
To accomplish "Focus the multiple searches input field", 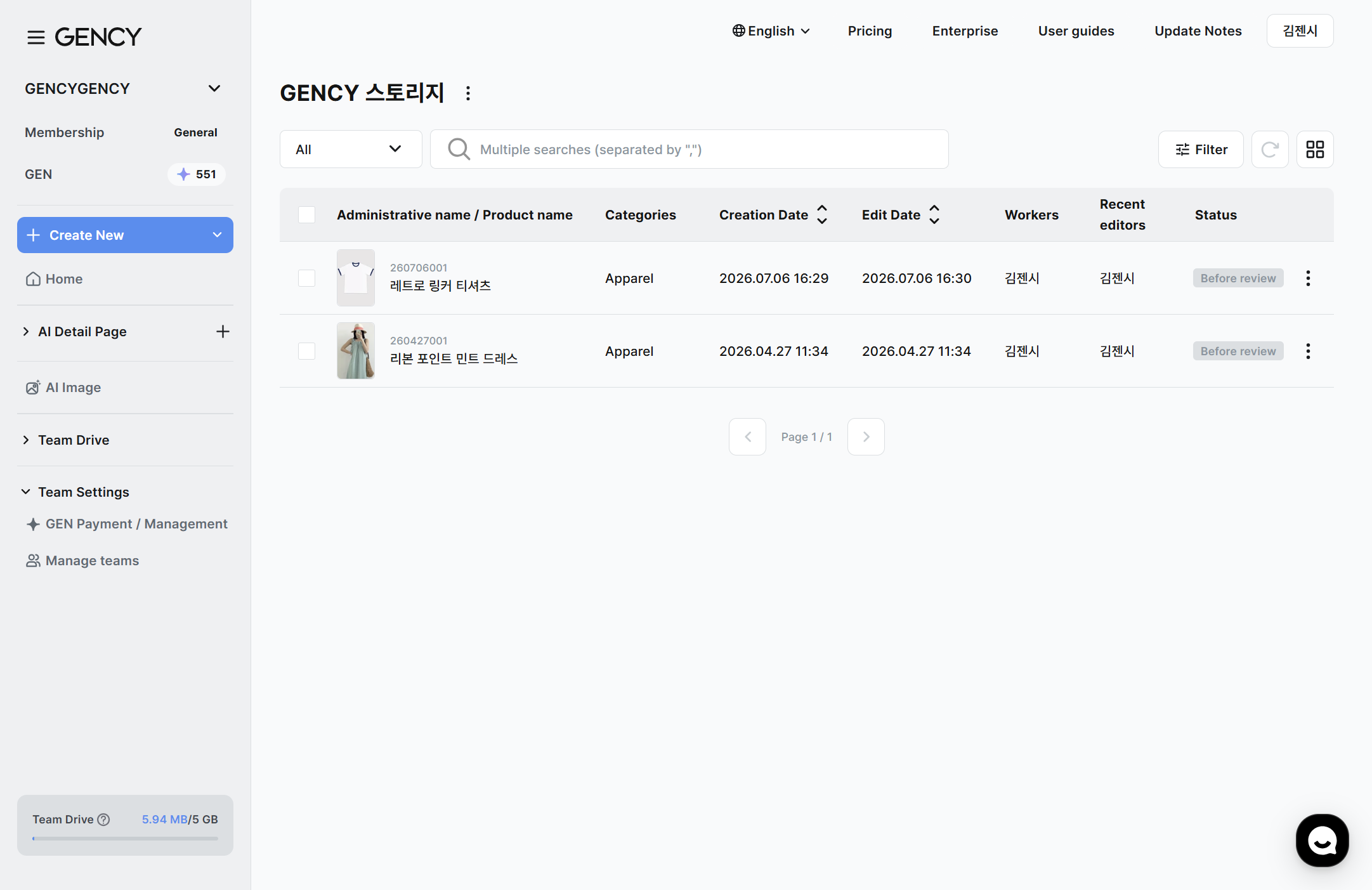I will (689, 150).
